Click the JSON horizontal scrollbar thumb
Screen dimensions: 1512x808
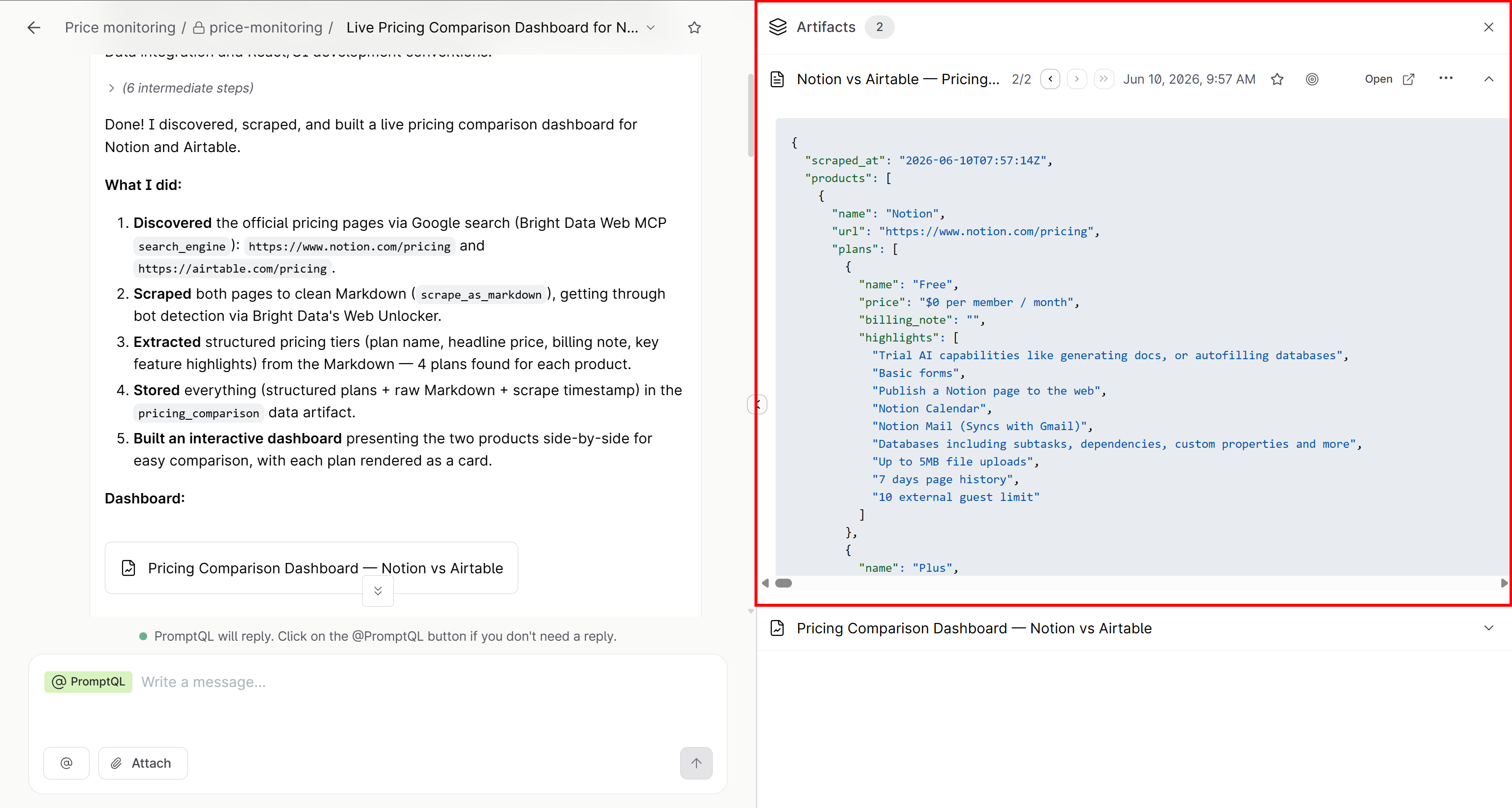[x=784, y=583]
